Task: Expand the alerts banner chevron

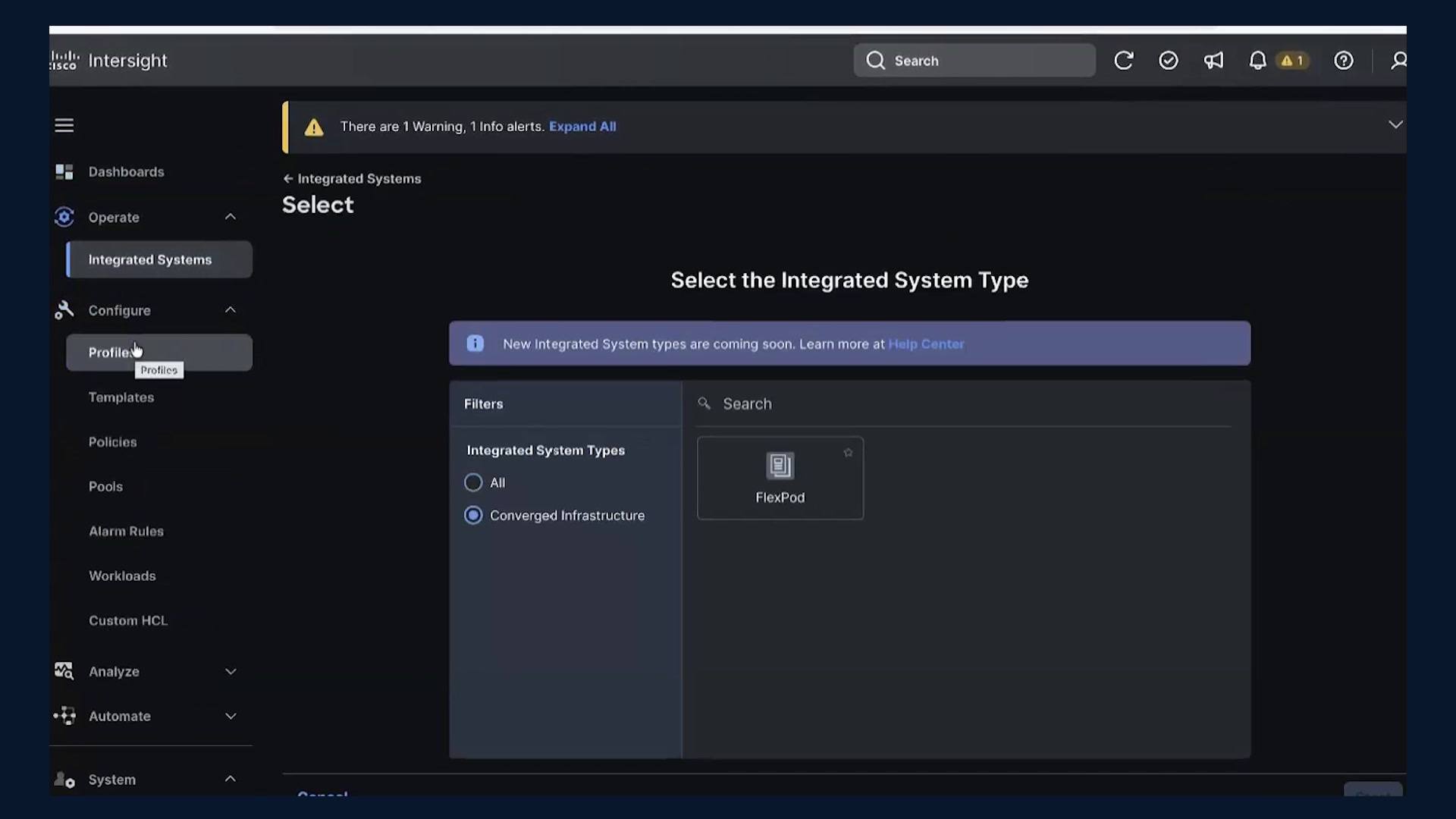Action: (1395, 124)
